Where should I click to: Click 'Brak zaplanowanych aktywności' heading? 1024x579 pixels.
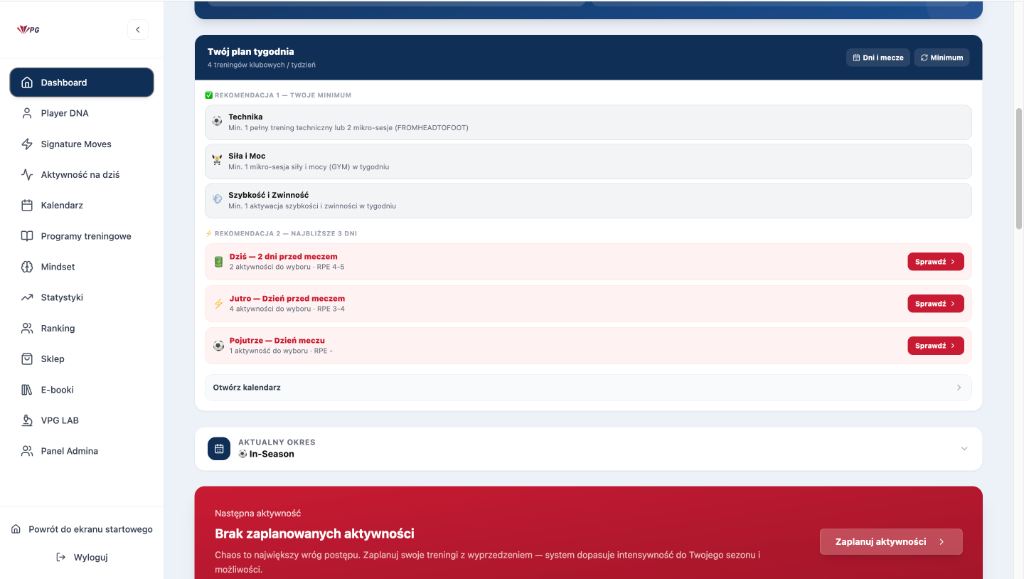(x=315, y=533)
